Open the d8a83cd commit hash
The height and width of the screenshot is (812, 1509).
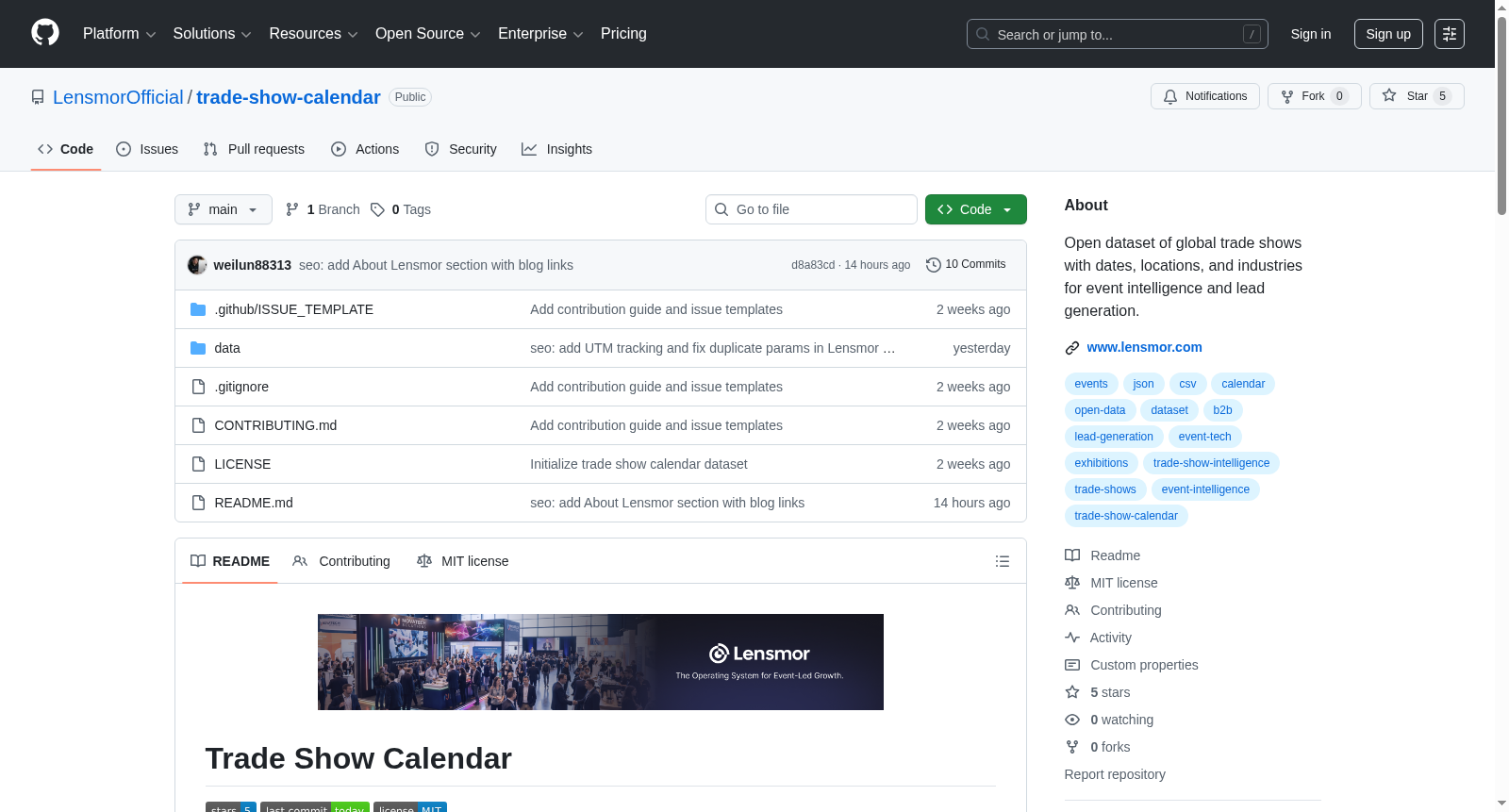coord(813,265)
